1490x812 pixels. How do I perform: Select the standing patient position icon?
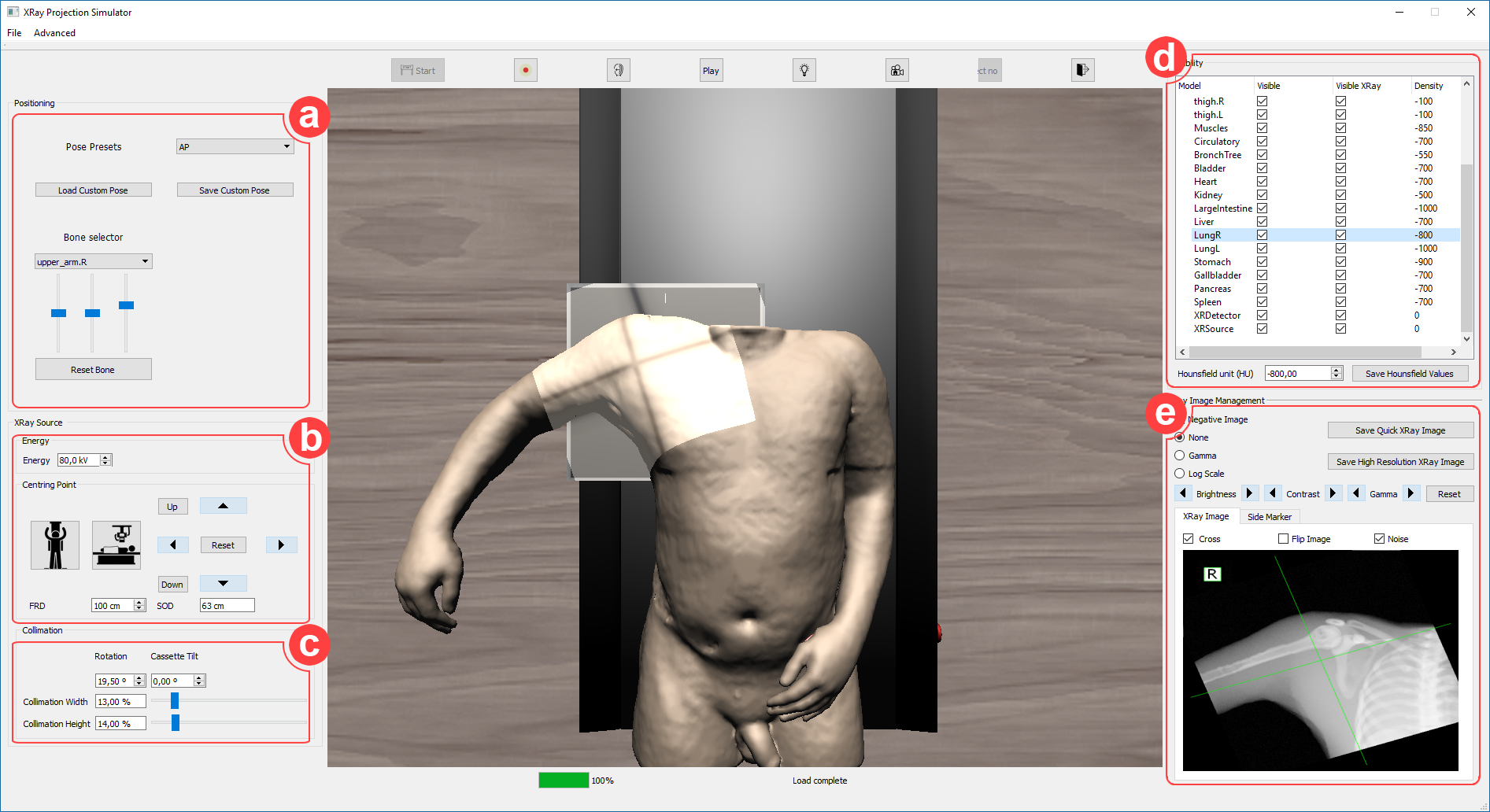point(55,544)
